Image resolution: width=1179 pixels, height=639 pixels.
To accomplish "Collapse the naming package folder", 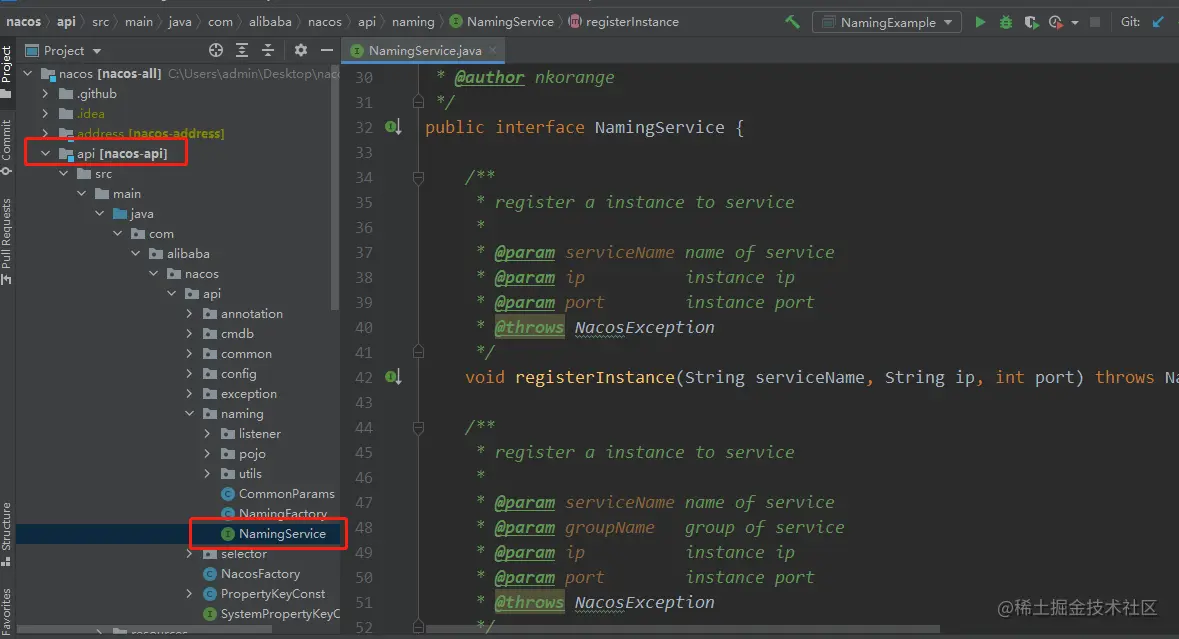I will pos(189,414).
